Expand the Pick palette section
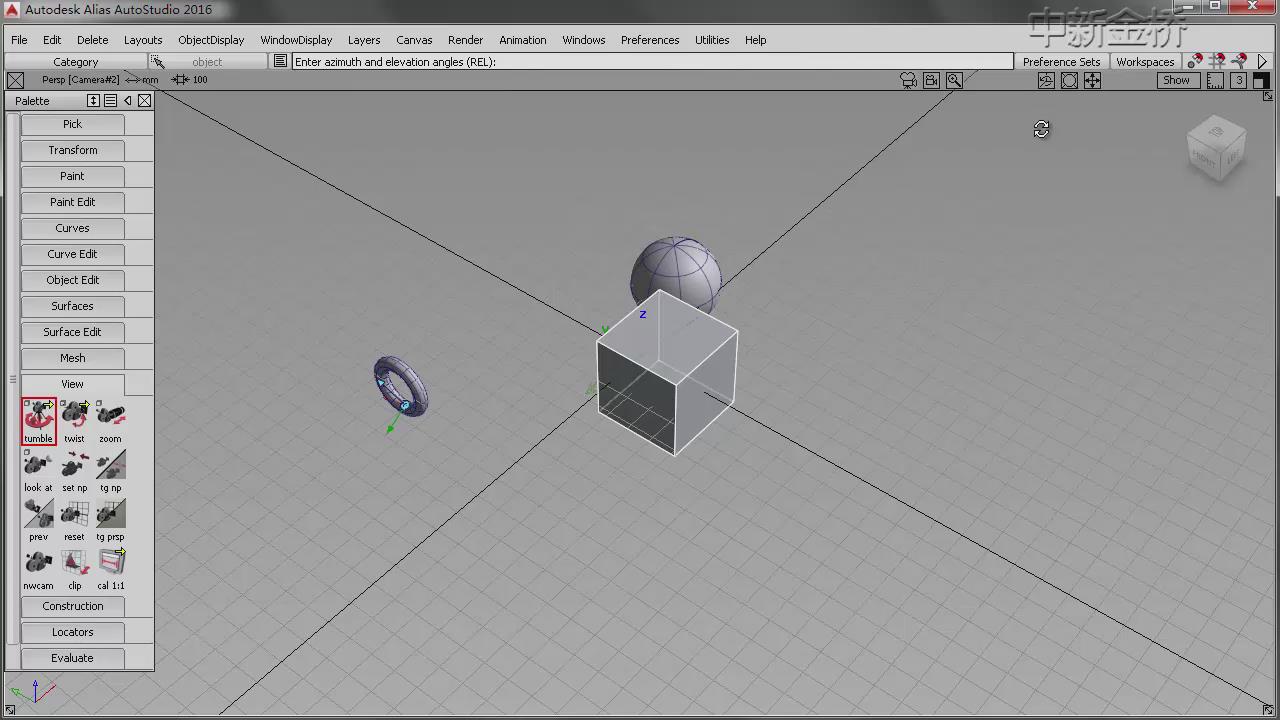This screenshot has height=720, width=1280. coord(72,124)
